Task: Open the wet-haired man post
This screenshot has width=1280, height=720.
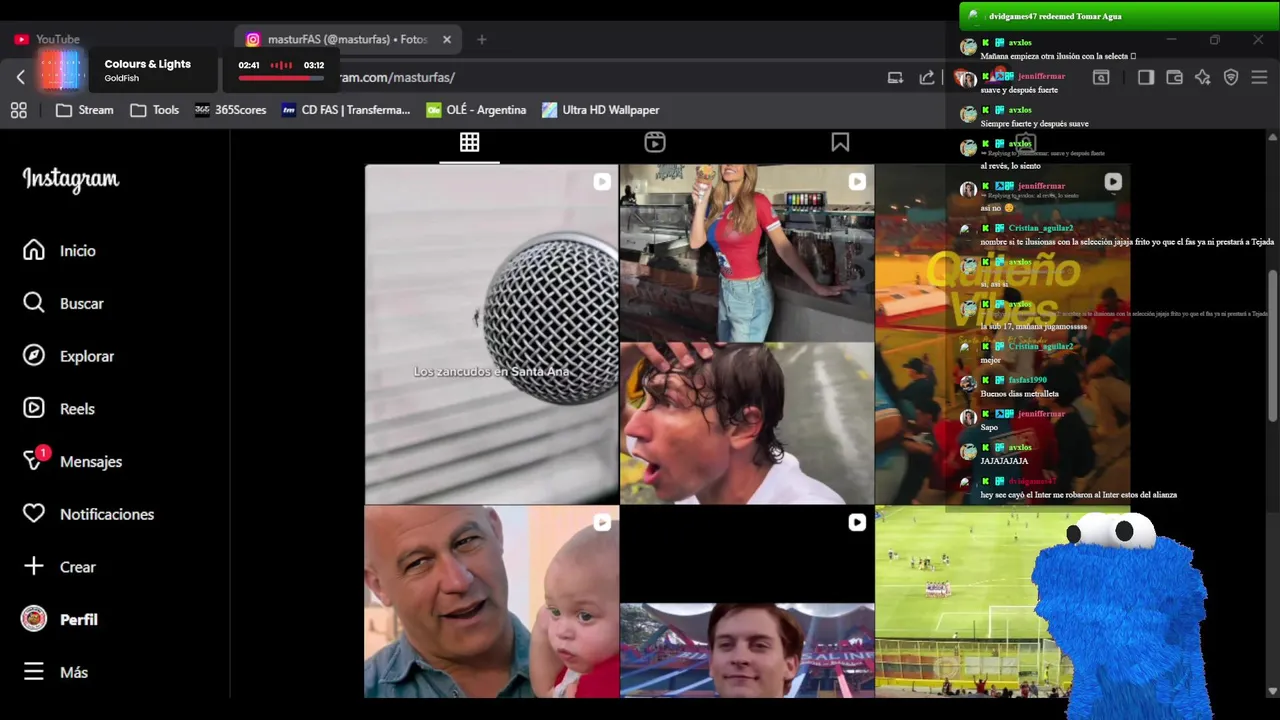Action: click(747, 424)
